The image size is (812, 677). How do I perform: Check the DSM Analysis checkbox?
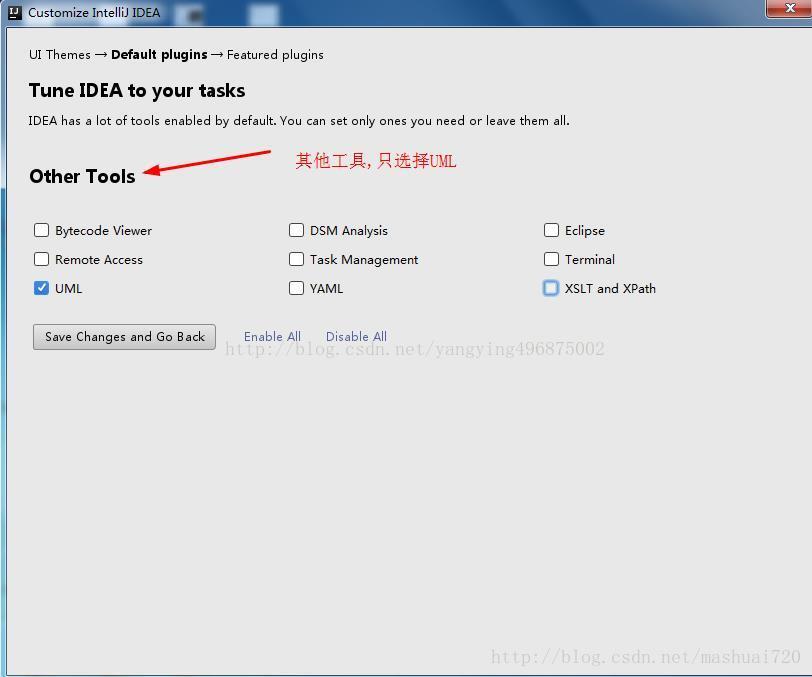click(296, 230)
